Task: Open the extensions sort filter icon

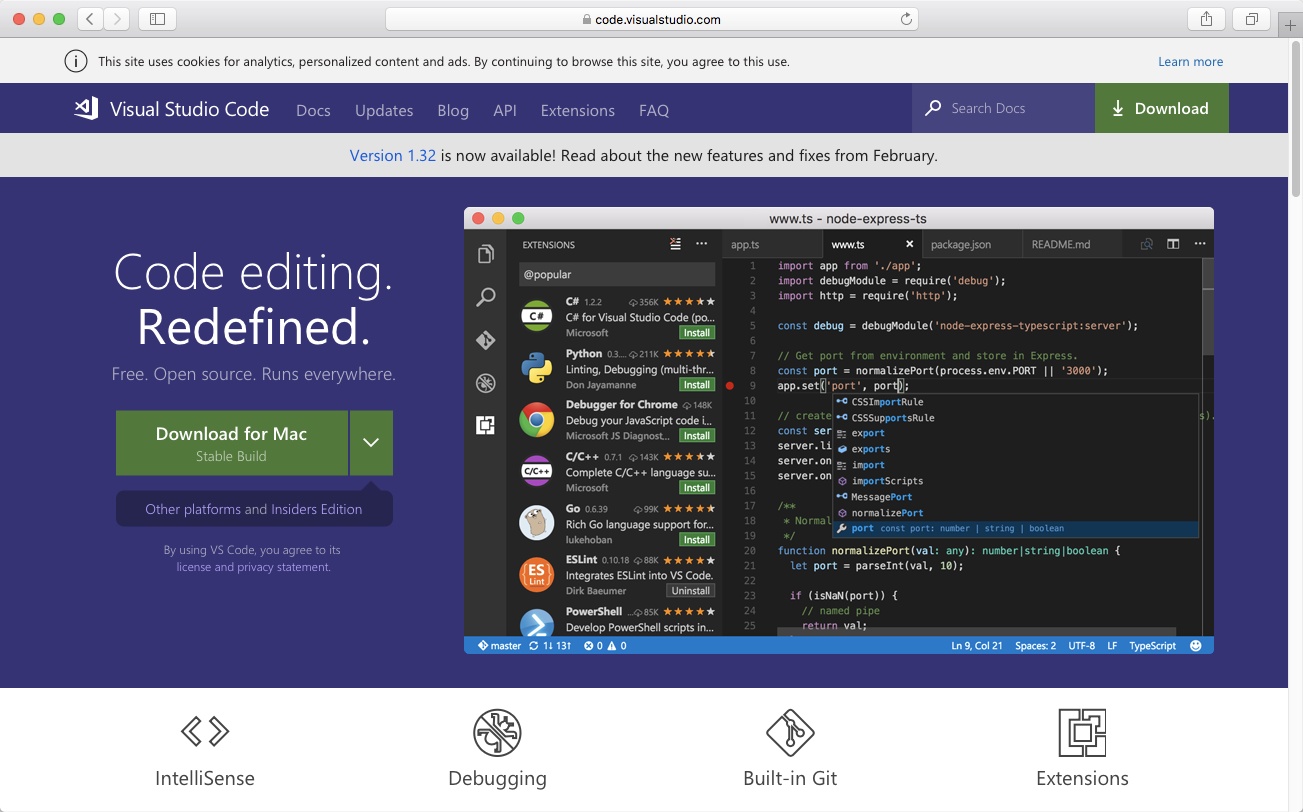Action: click(675, 243)
